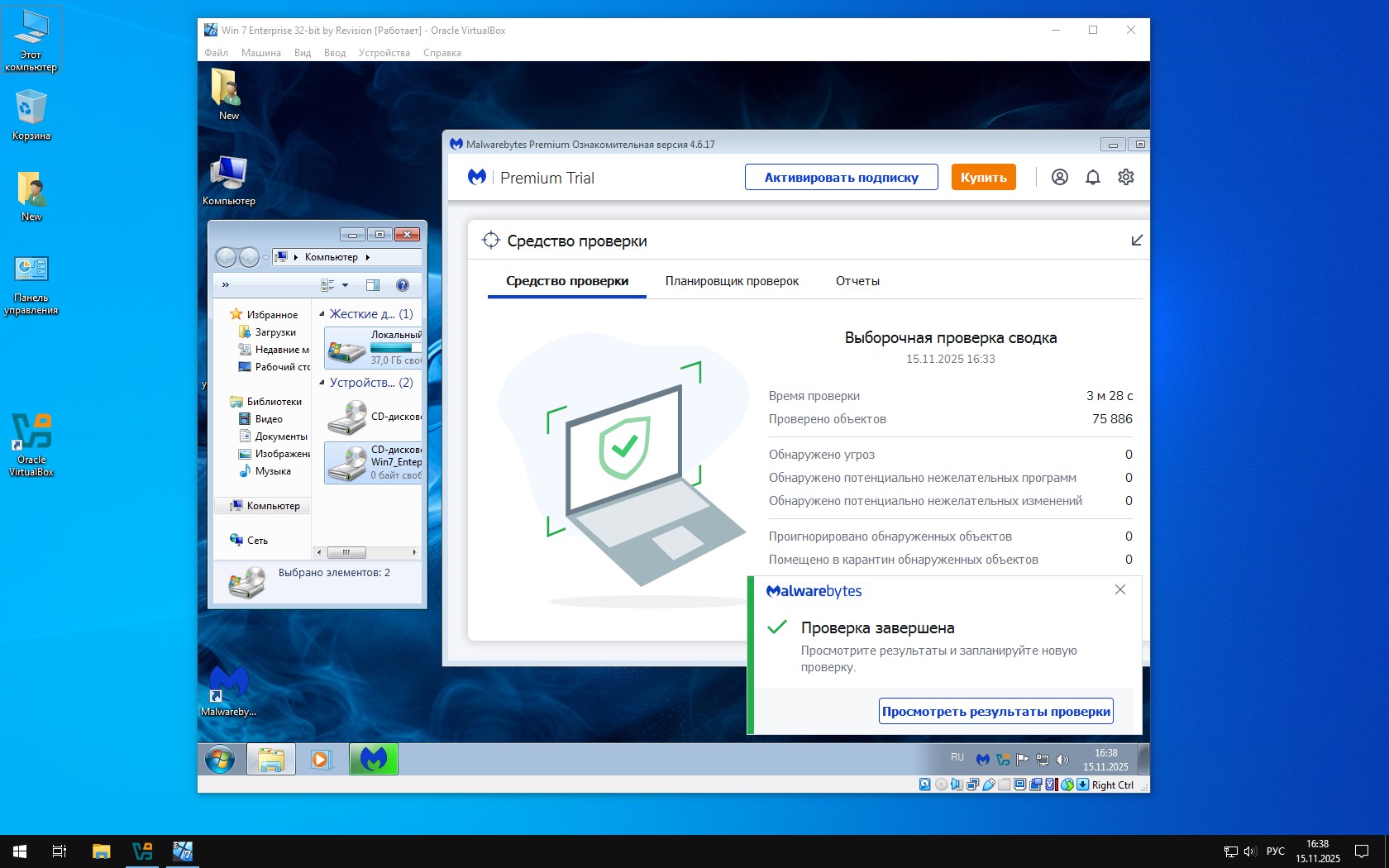Expand the hidden Explorer toolbar chevron
The width and height of the screenshot is (1389, 868).
[226, 285]
